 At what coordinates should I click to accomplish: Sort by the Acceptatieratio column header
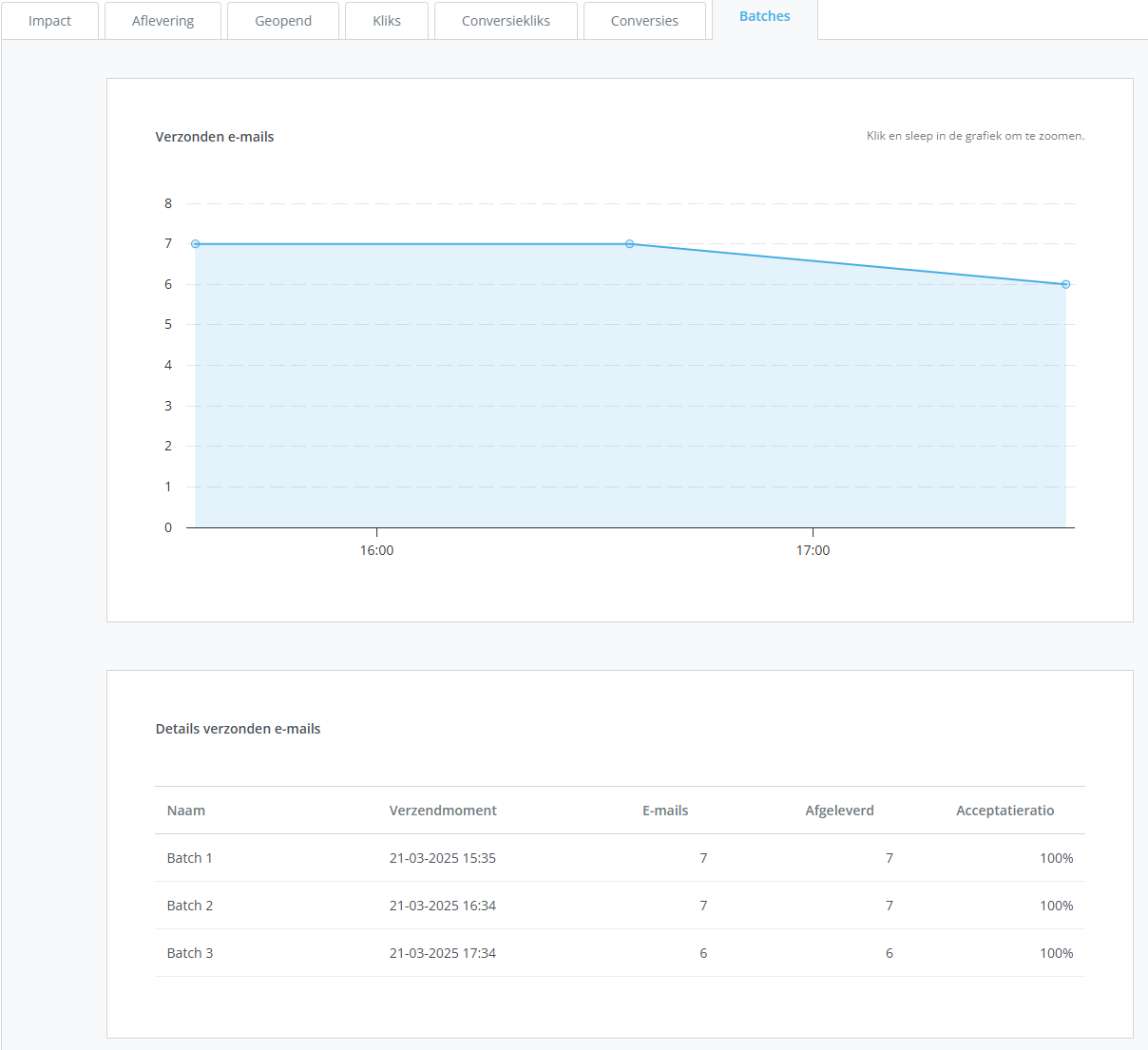tap(1004, 811)
